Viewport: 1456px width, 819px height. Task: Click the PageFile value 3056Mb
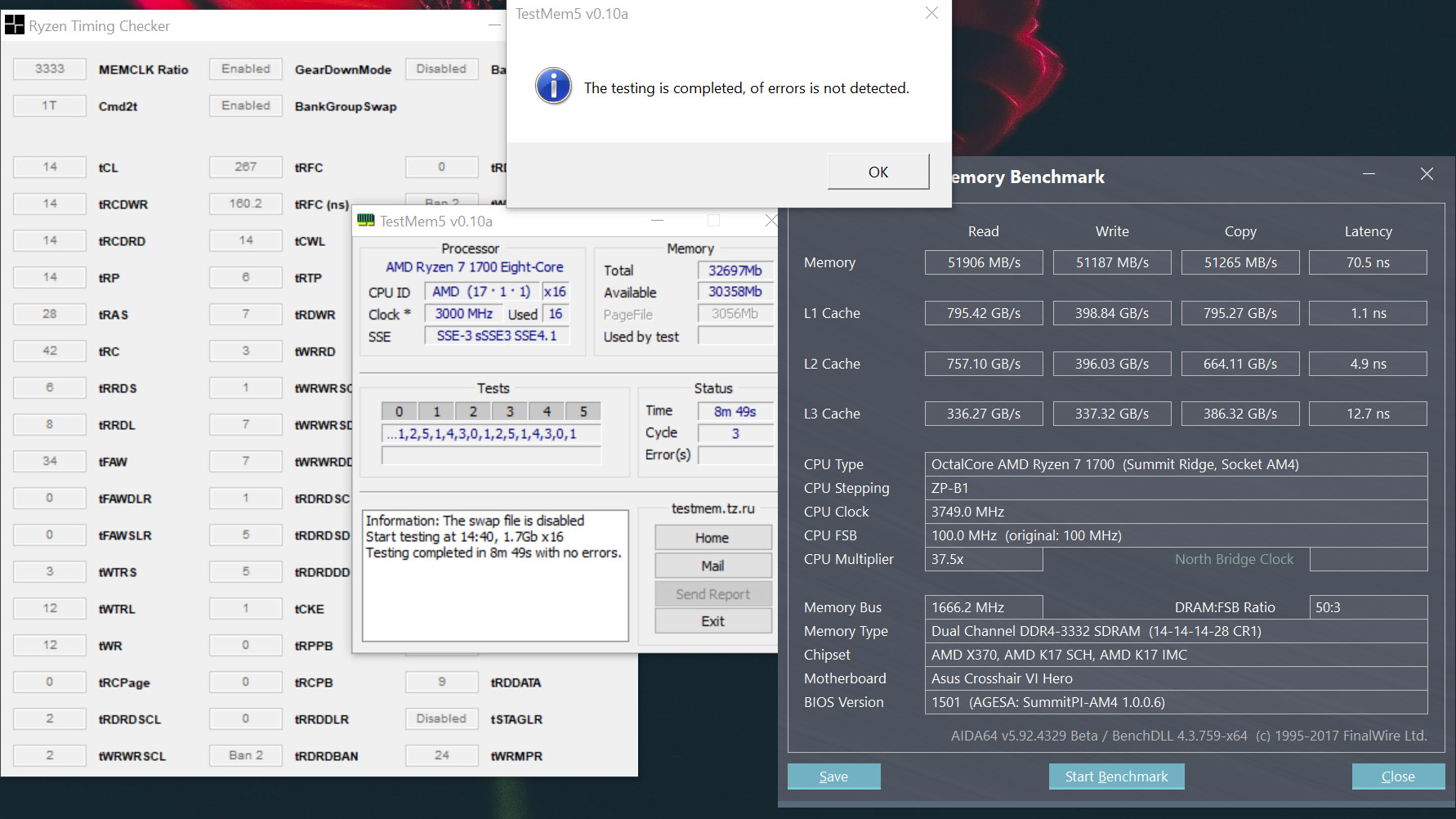click(x=735, y=314)
